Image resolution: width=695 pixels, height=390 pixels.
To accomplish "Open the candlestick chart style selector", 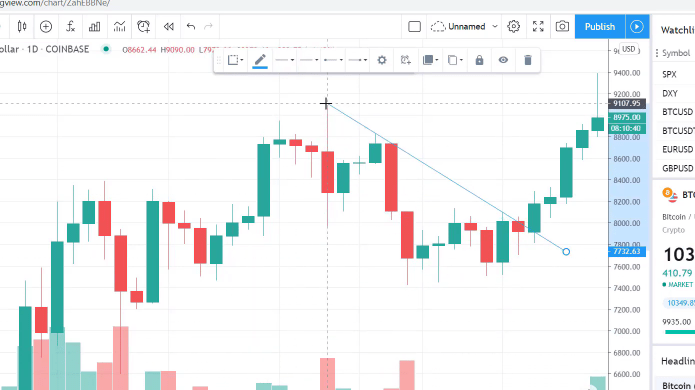I will [22, 27].
